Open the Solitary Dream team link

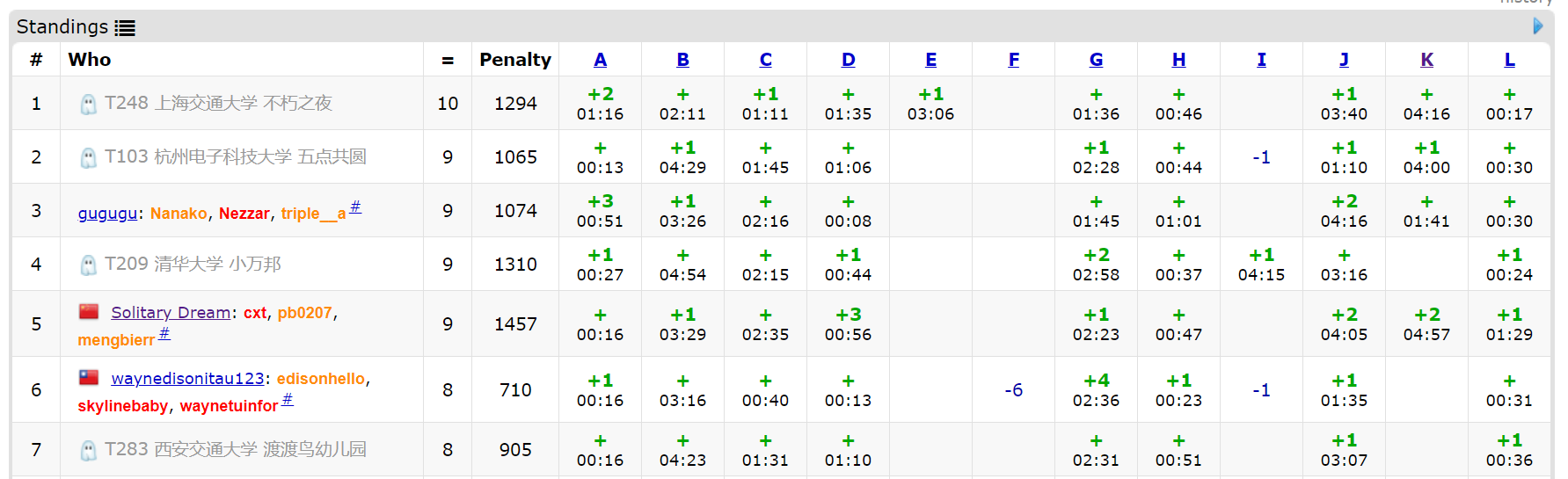click(x=170, y=313)
